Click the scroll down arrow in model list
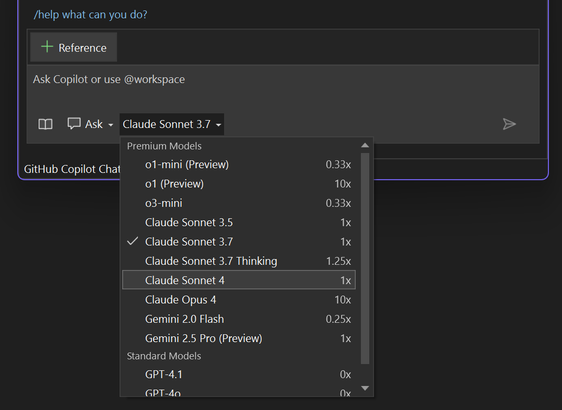The height and width of the screenshot is (410, 562). pyautogui.click(x=365, y=388)
